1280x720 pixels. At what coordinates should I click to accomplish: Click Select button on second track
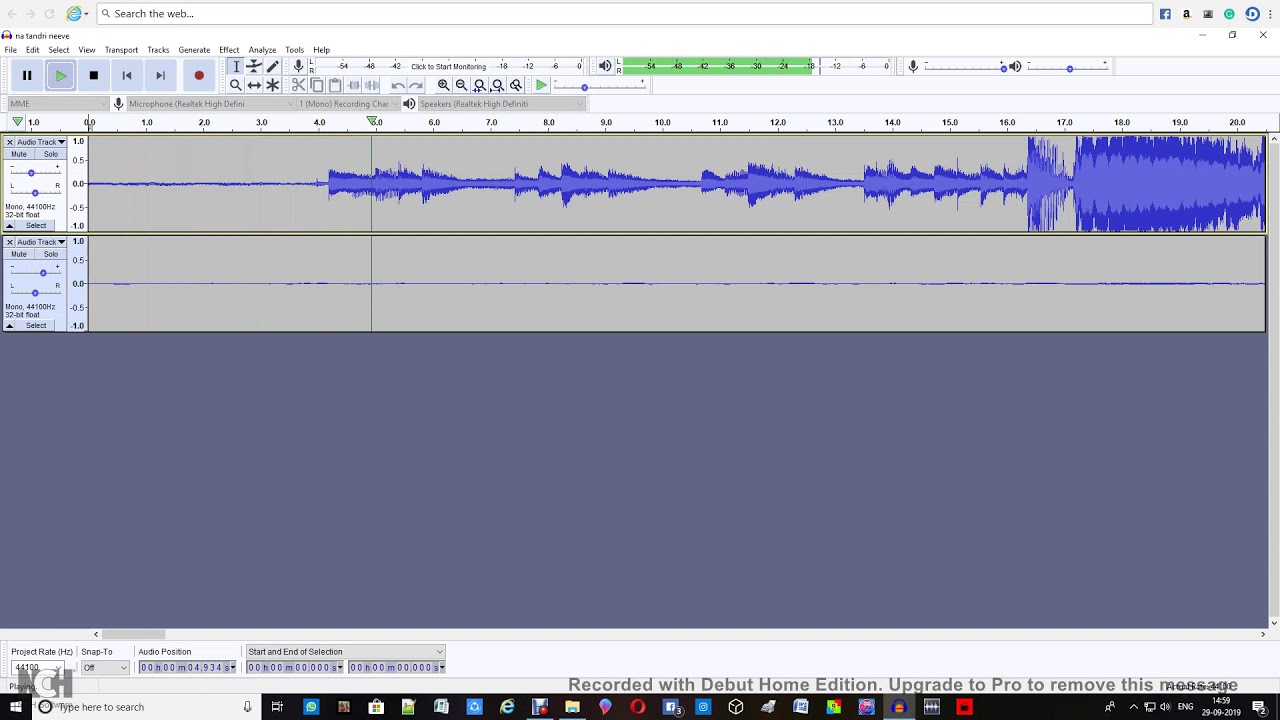(36, 326)
